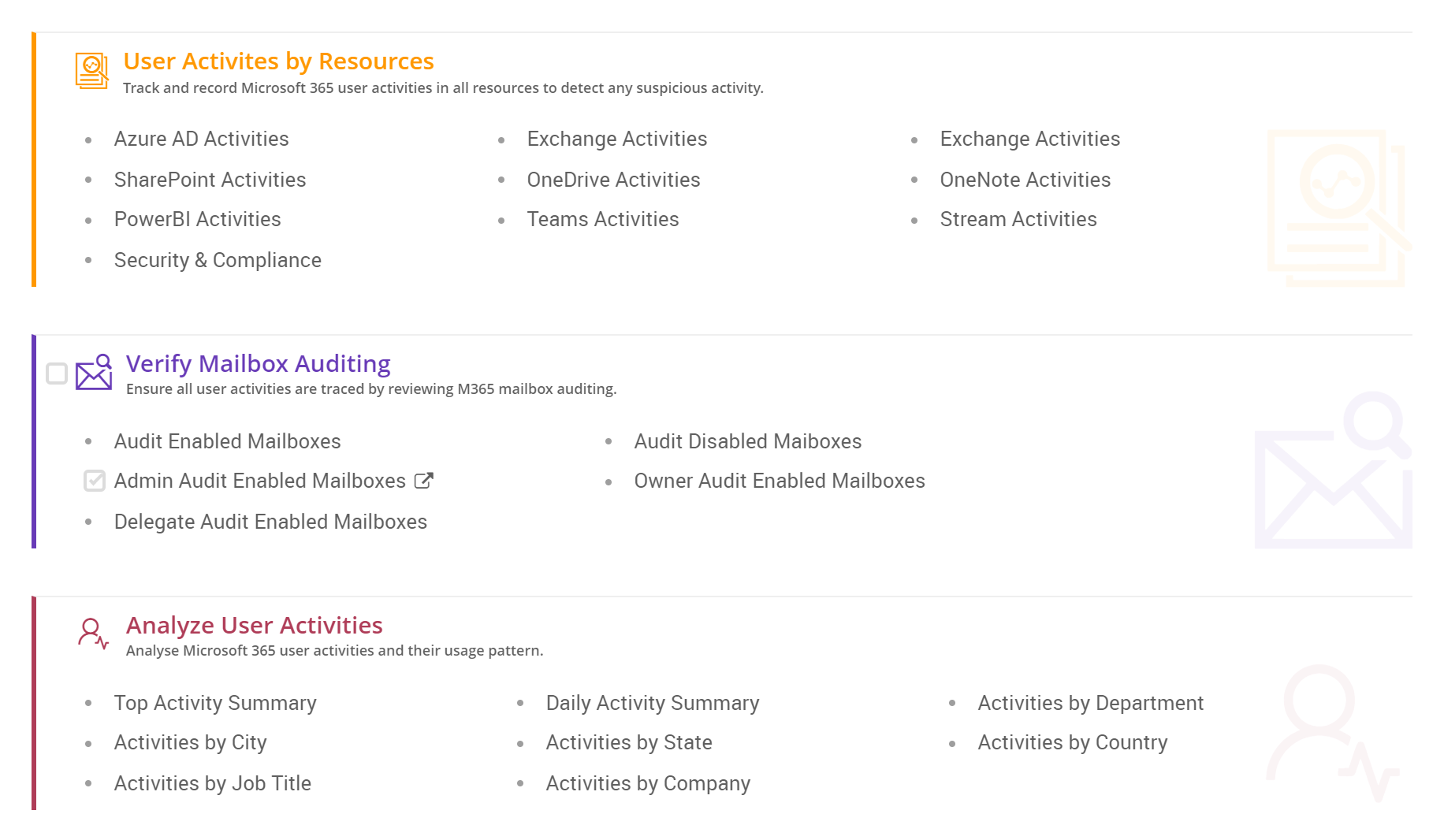Uncheck the Admin Audit Enabled Mailboxes checkbox
The image size is (1444, 840).
point(95,481)
